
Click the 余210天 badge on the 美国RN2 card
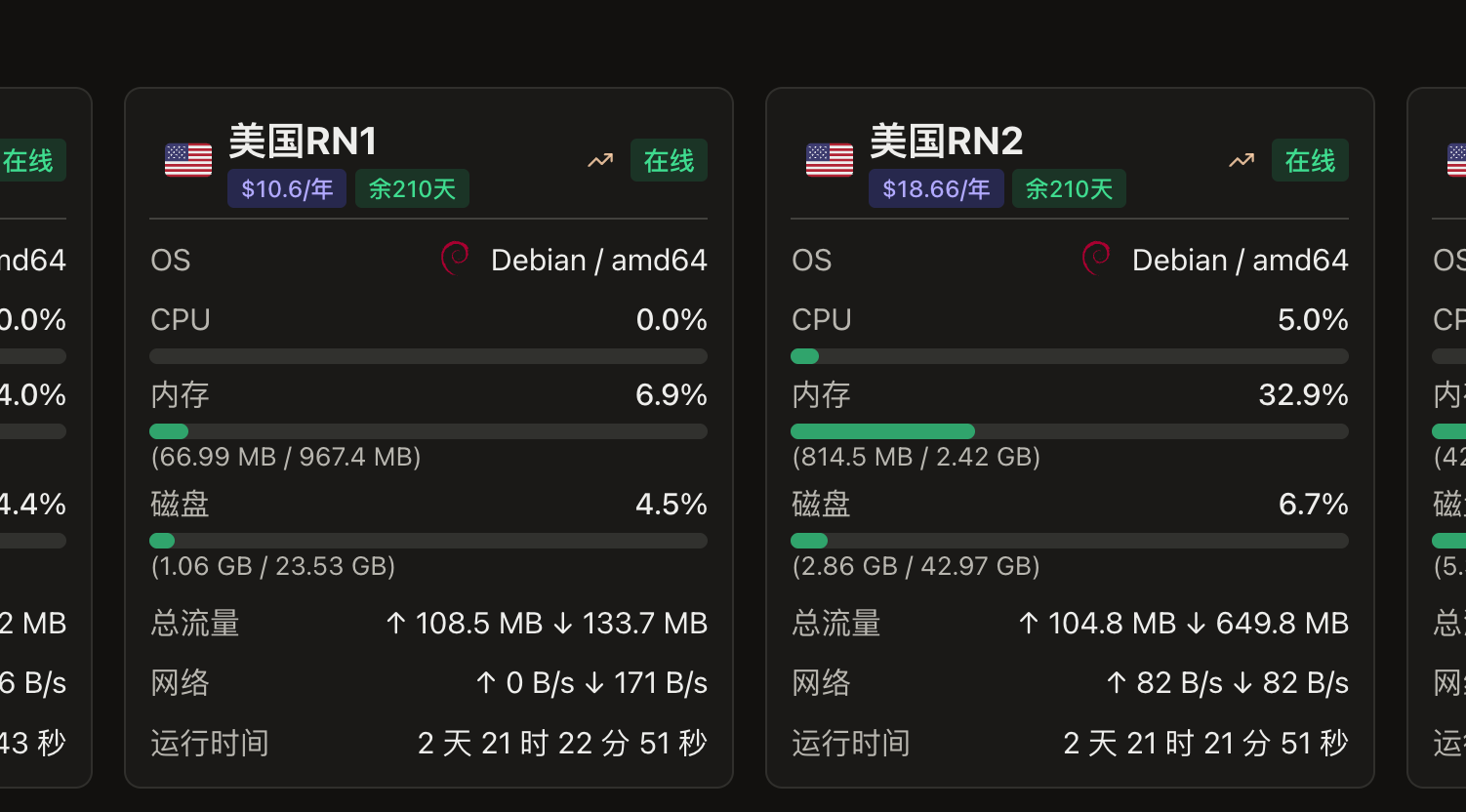1069,188
